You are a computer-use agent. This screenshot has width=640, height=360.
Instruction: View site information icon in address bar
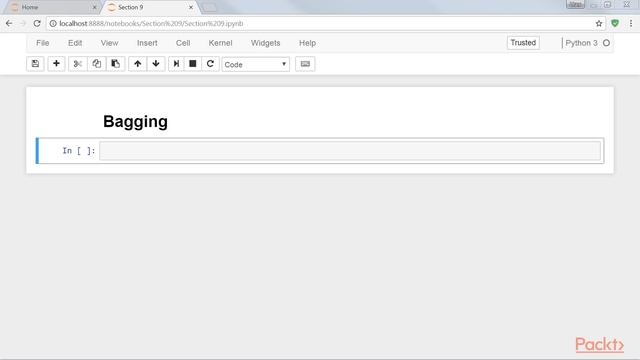point(53,24)
